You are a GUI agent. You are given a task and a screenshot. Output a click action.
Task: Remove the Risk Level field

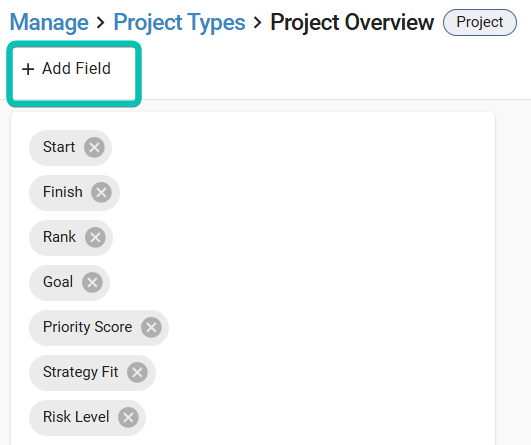coord(128,418)
